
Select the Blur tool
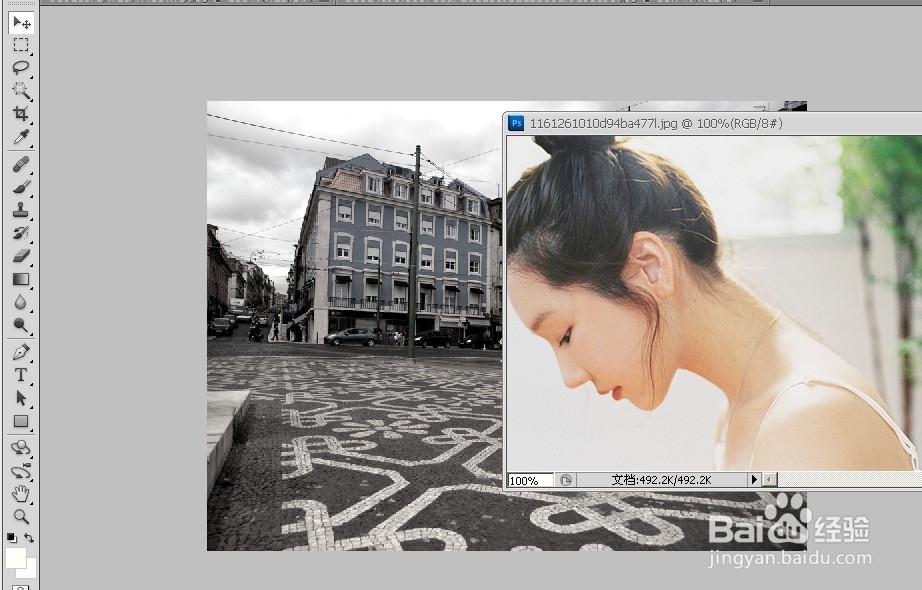tap(21, 302)
